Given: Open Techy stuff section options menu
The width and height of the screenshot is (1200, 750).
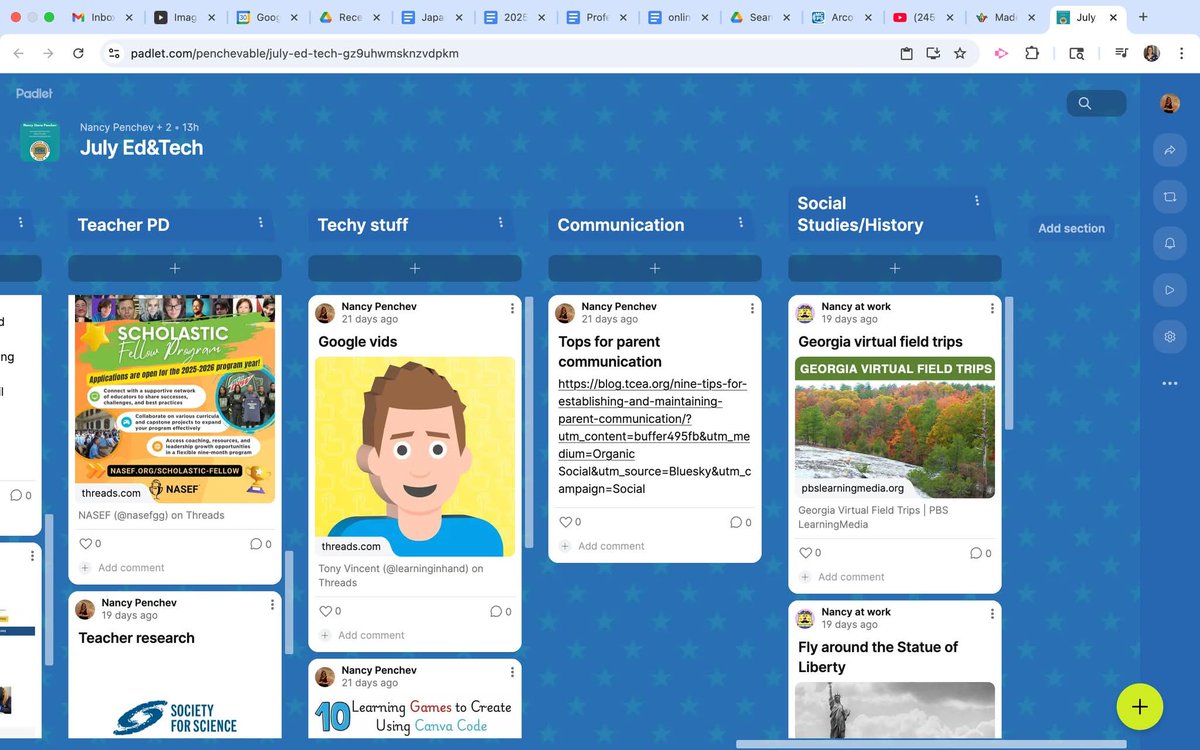Looking at the screenshot, I should pyautogui.click(x=501, y=223).
